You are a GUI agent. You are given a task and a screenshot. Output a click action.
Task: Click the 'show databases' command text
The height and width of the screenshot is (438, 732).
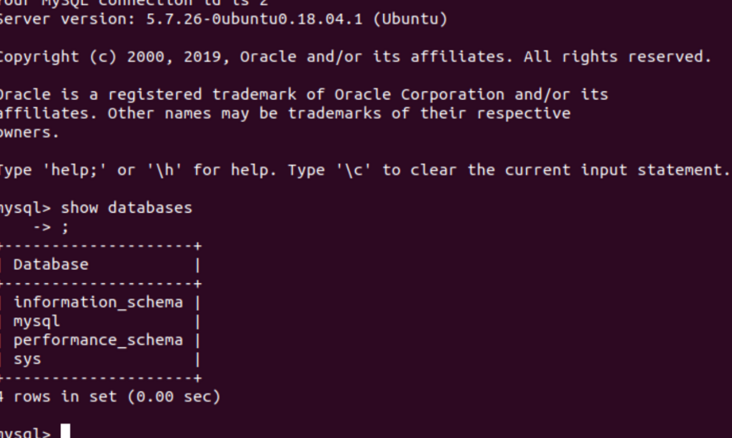(127, 207)
